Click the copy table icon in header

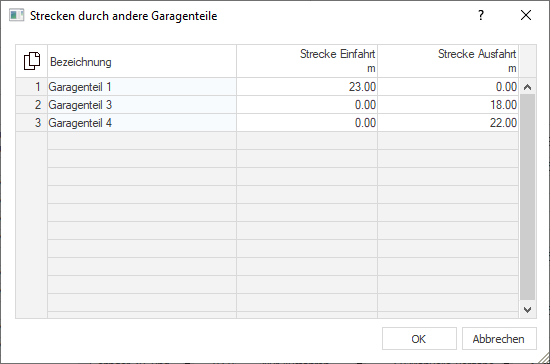click(x=32, y=61)
